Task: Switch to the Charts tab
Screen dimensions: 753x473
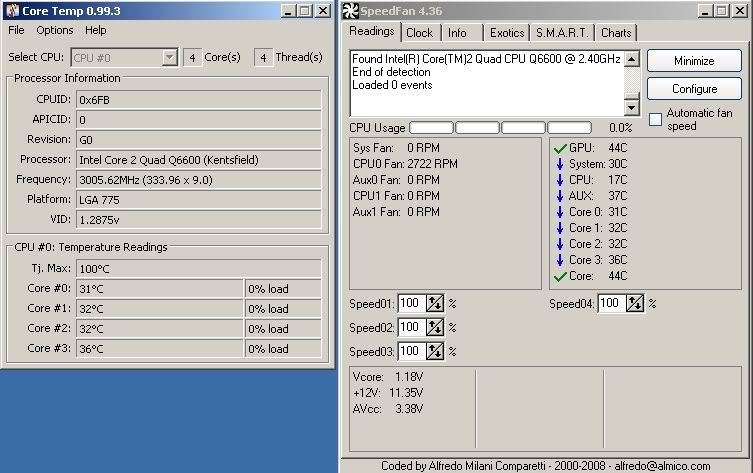Action: click(616, 33)
